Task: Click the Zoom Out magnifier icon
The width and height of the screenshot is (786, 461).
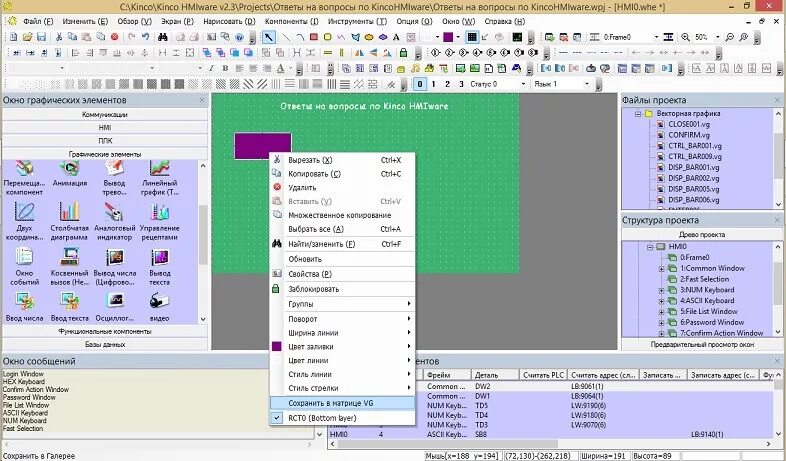Action: click(x=730, y=37)
